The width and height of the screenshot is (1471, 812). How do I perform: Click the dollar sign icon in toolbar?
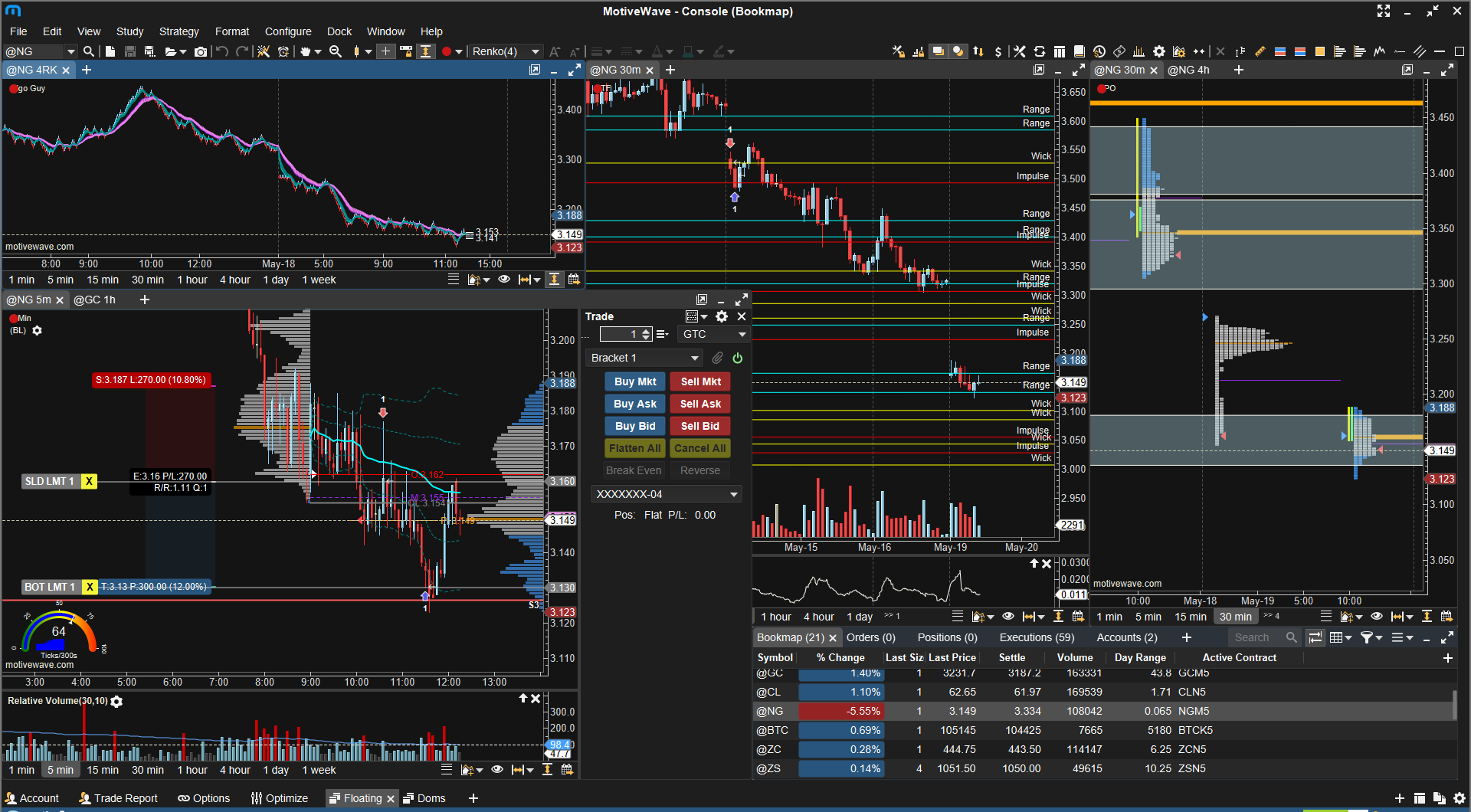(x=998, y=51)
